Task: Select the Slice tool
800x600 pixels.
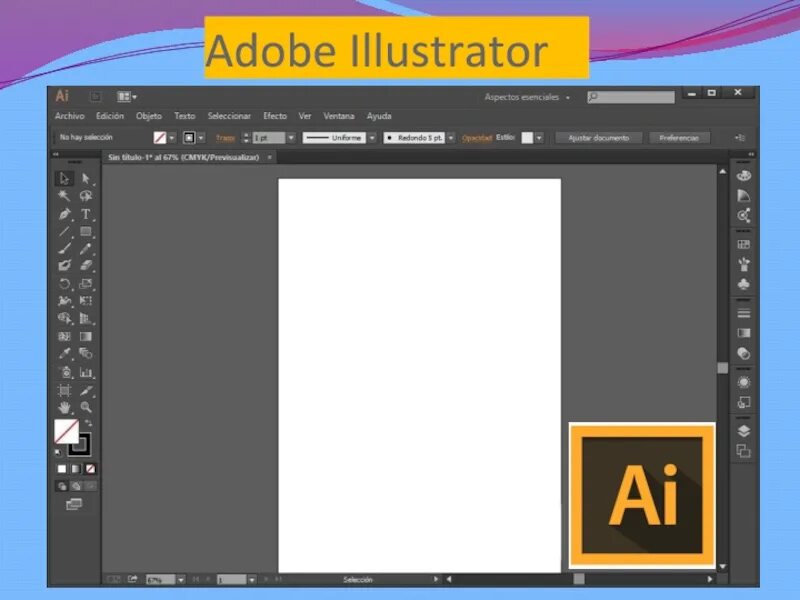Action: [86, 391]
